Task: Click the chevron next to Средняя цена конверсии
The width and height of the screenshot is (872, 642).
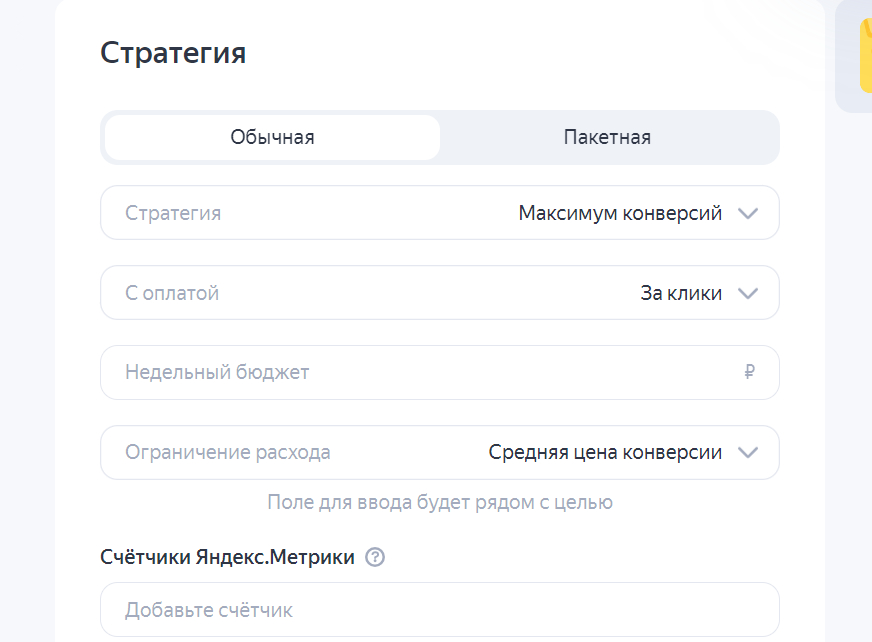Action: (x=748, y=453)
